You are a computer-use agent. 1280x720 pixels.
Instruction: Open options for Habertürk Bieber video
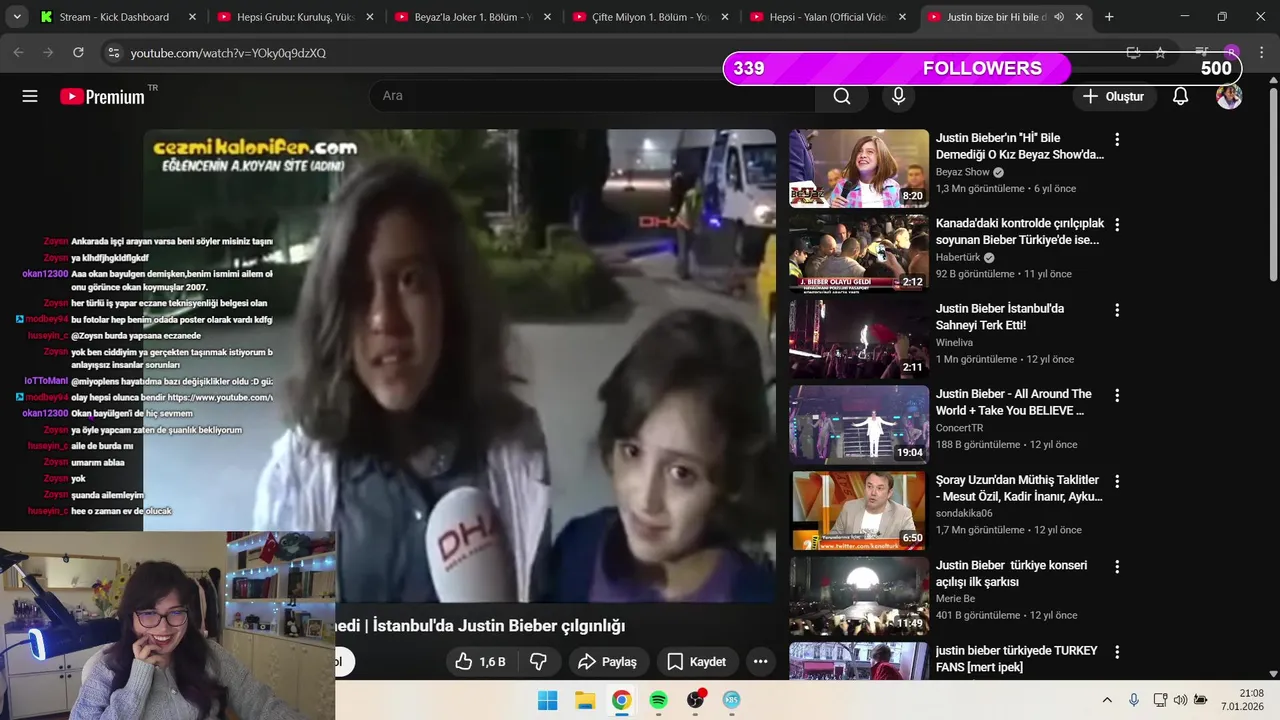1117,225
